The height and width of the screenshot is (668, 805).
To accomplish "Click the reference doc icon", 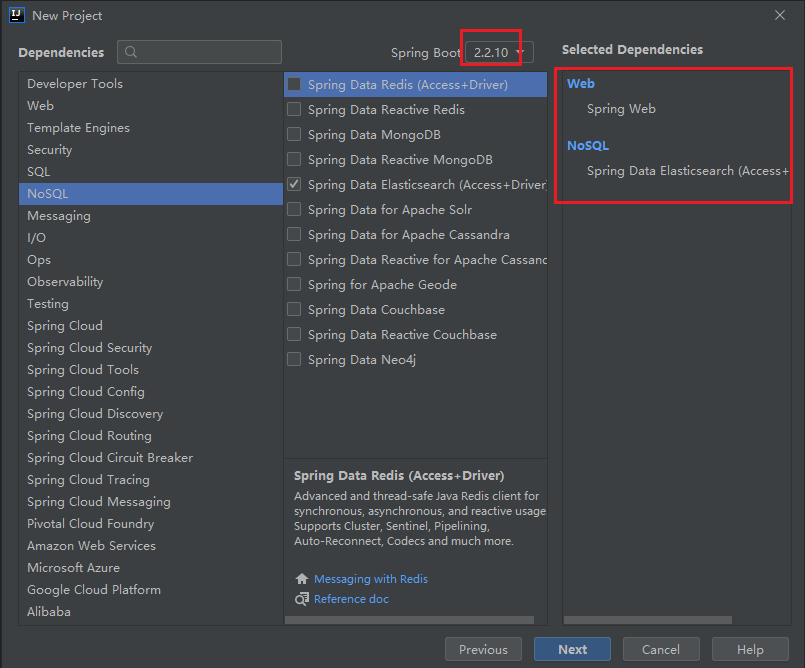I will [x=302, y=599].
